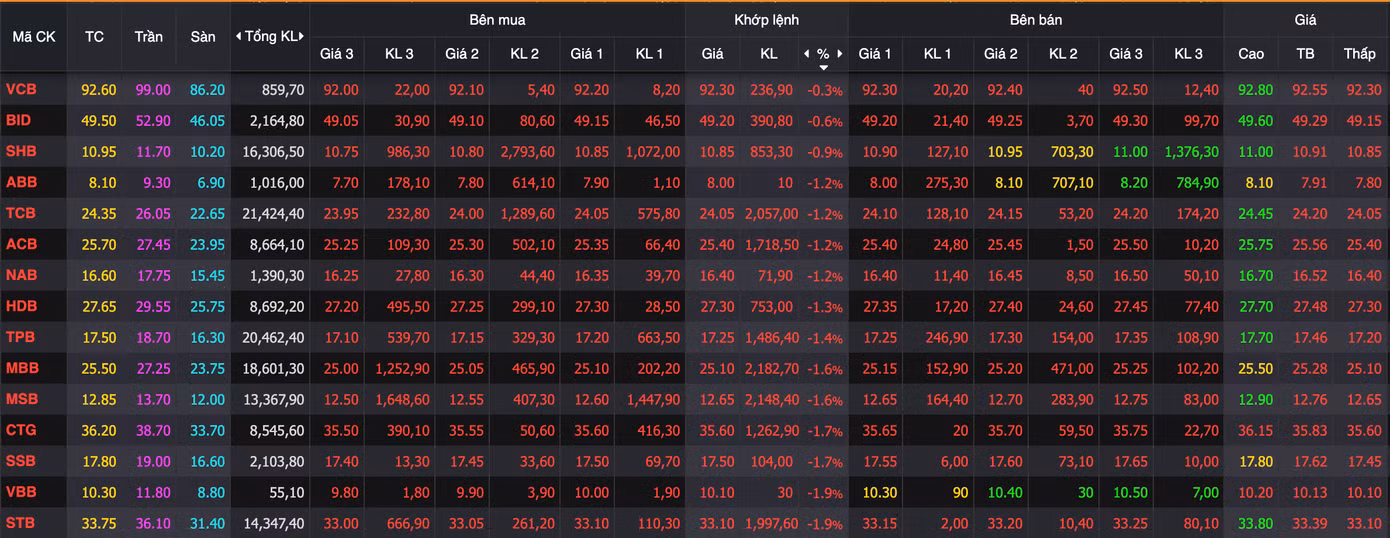Open the sort dropdown arrow under %

(823, 67)
